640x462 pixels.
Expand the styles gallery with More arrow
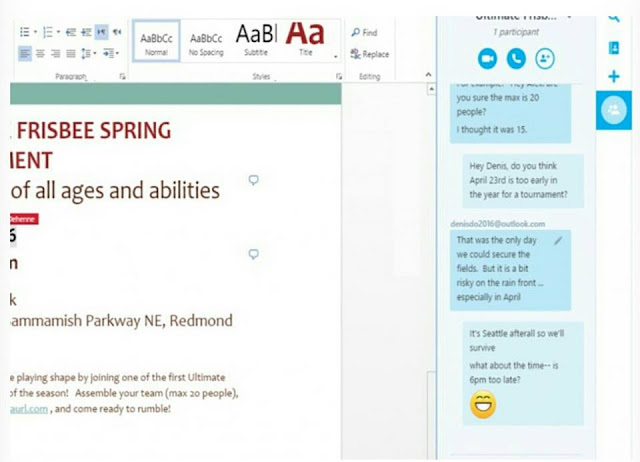[x=336, y=57]
